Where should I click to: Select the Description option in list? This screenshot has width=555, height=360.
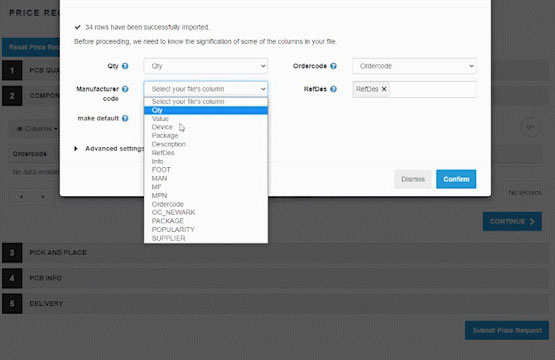pyautogui.click(x=206, y=144)
